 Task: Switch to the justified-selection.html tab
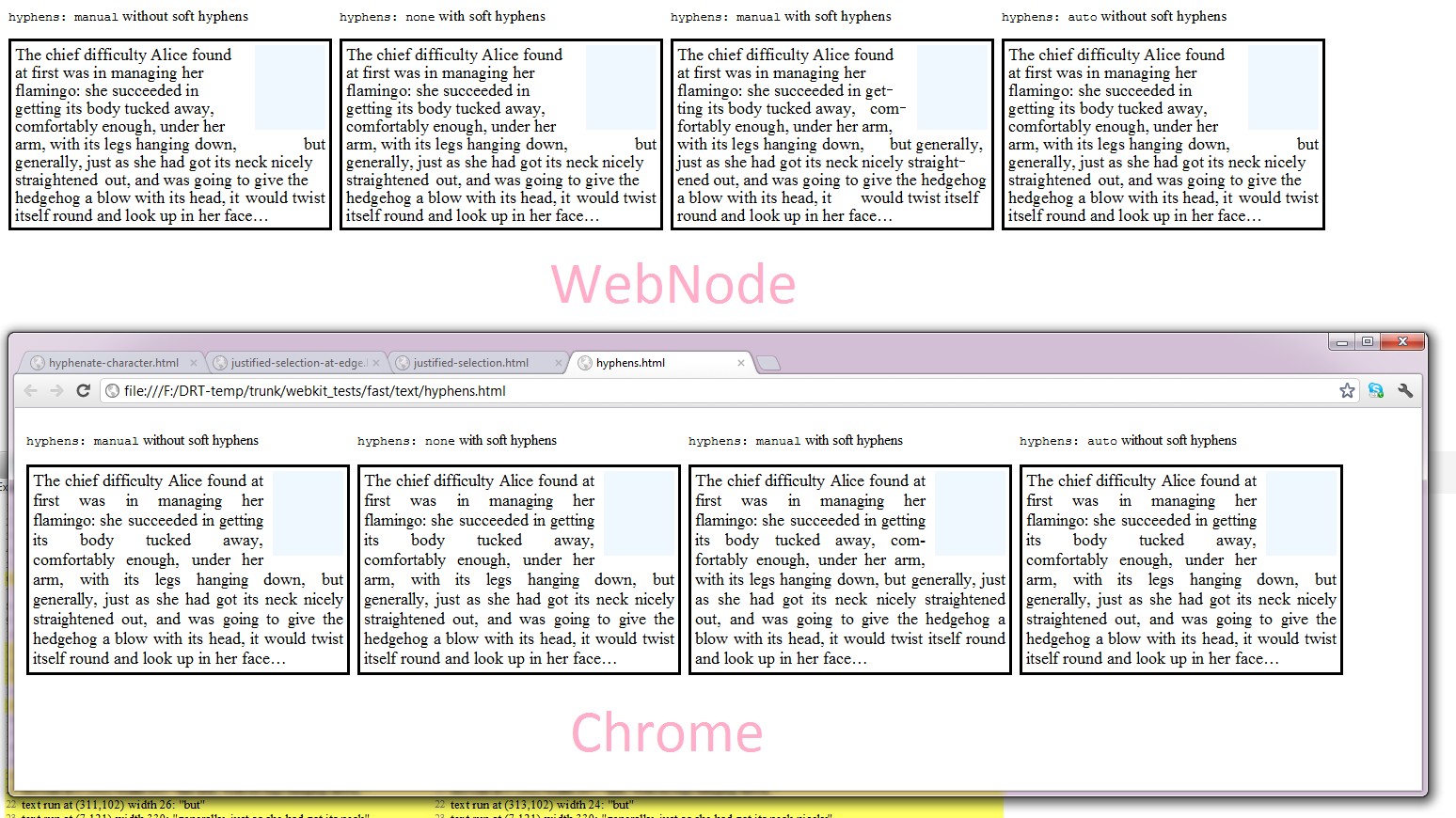click(470, 363)
